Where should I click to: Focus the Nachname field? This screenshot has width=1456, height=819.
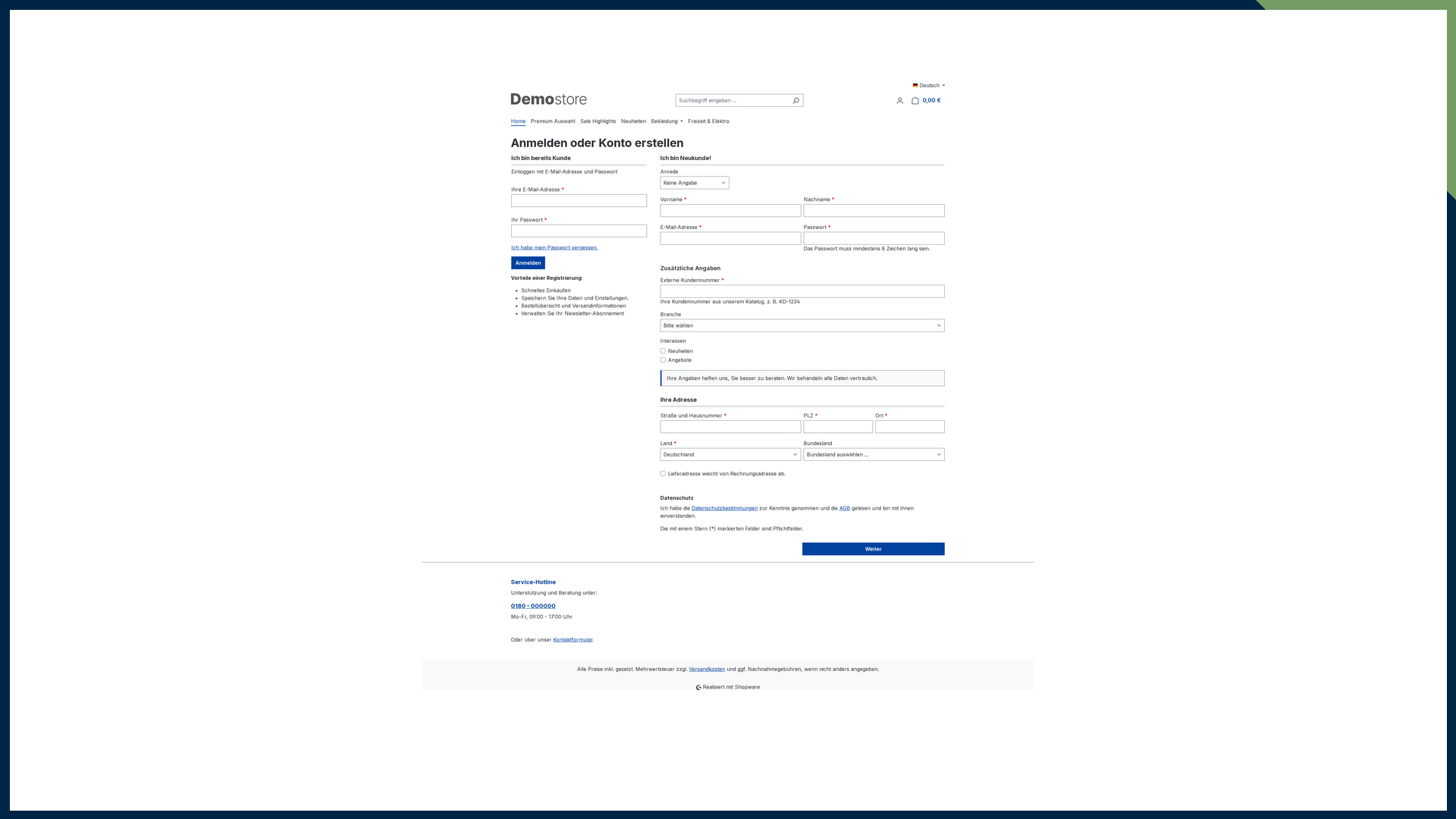(x=874, y=211)
